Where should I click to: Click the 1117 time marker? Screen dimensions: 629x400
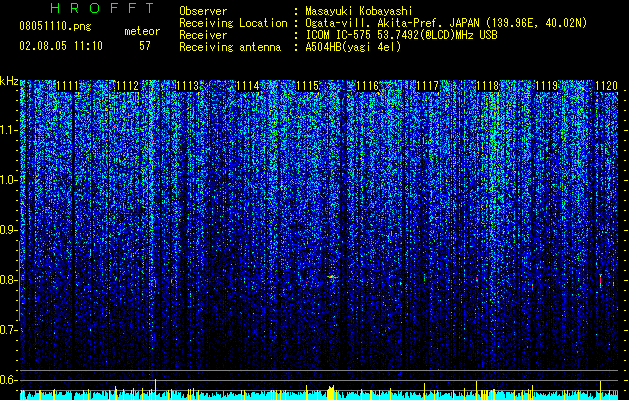pyautogui.click(x=428, y=86)
